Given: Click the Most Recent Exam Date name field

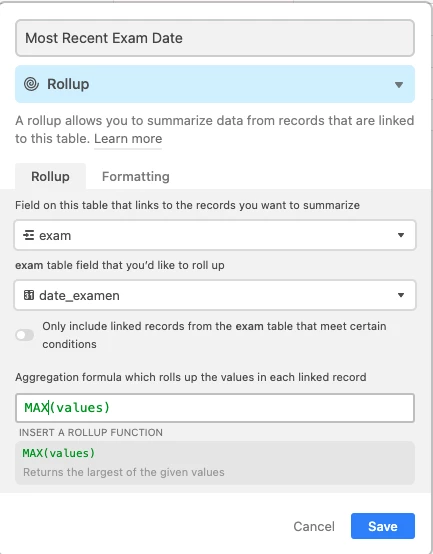Looking at the screenshot, I should point(215,38).
